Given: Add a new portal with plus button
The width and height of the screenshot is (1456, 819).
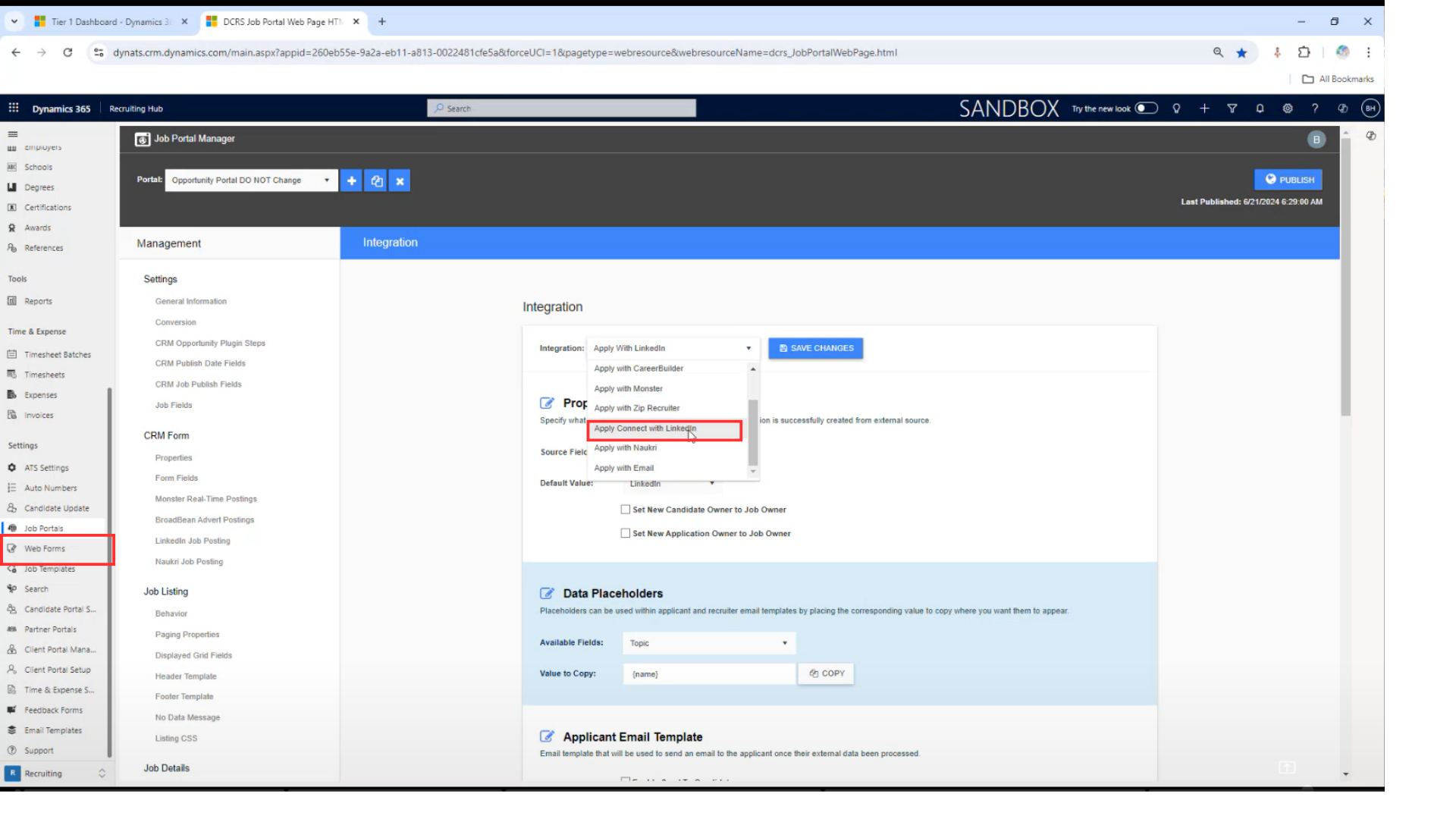Looking at the screenshot, I should (351, 180).
